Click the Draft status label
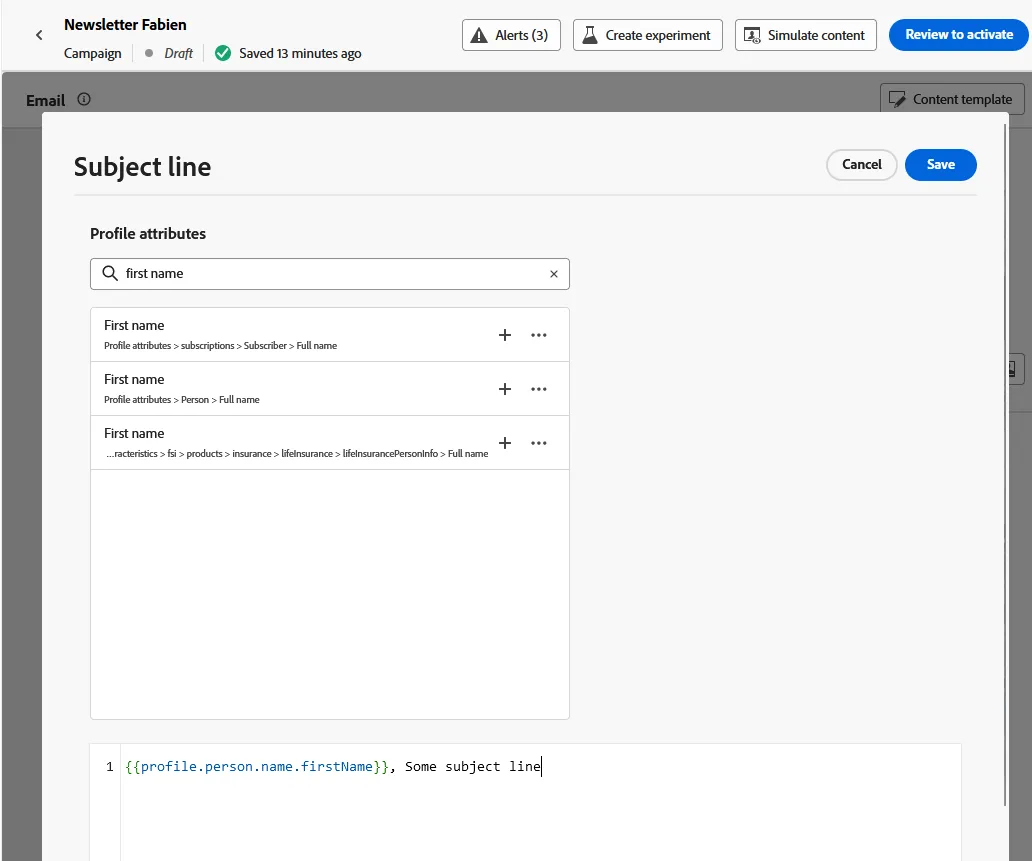This screenshot has width=1032, height=861. click(178, 53)
